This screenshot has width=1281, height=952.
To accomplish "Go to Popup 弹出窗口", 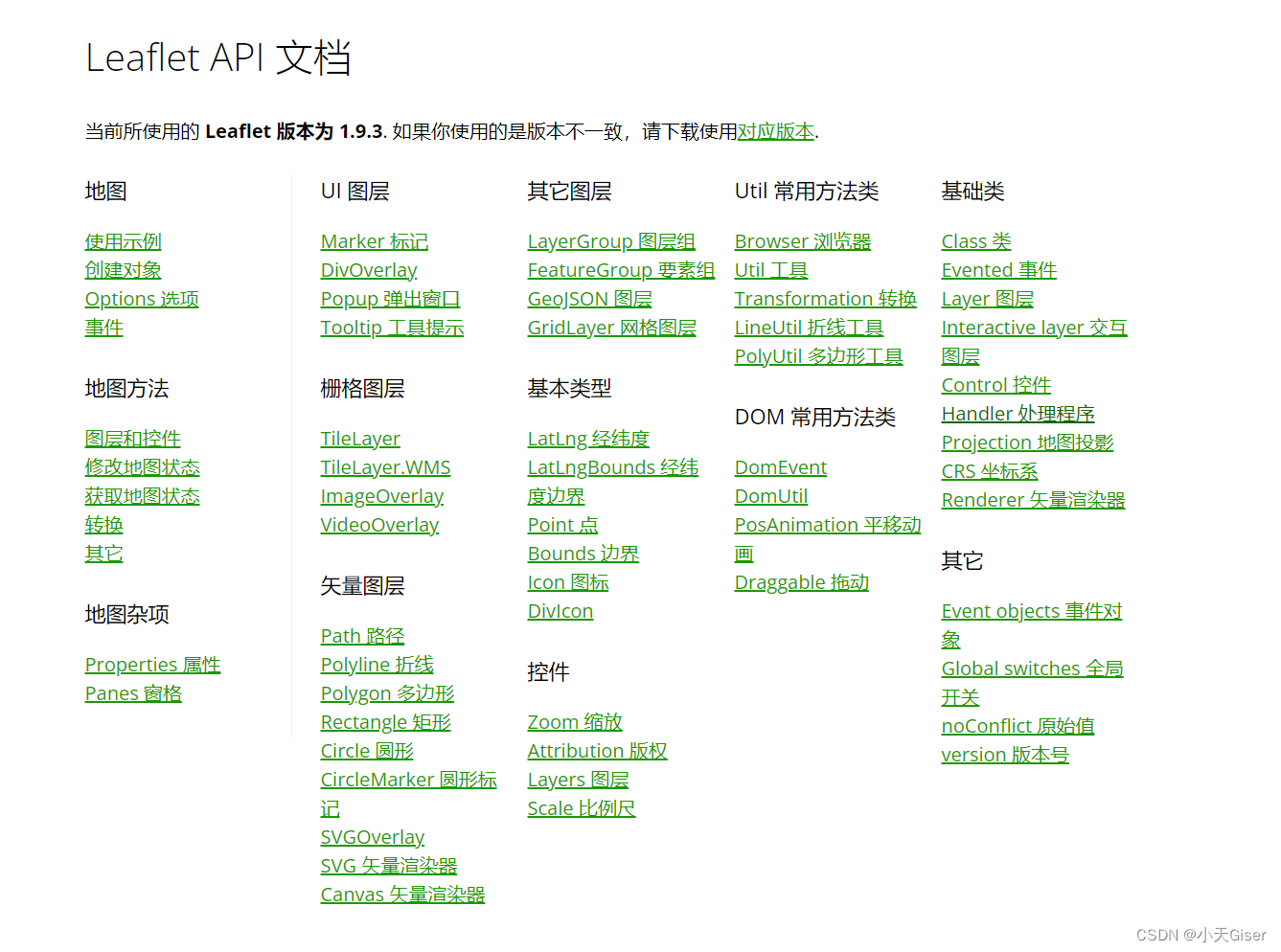I will (391, 299).
